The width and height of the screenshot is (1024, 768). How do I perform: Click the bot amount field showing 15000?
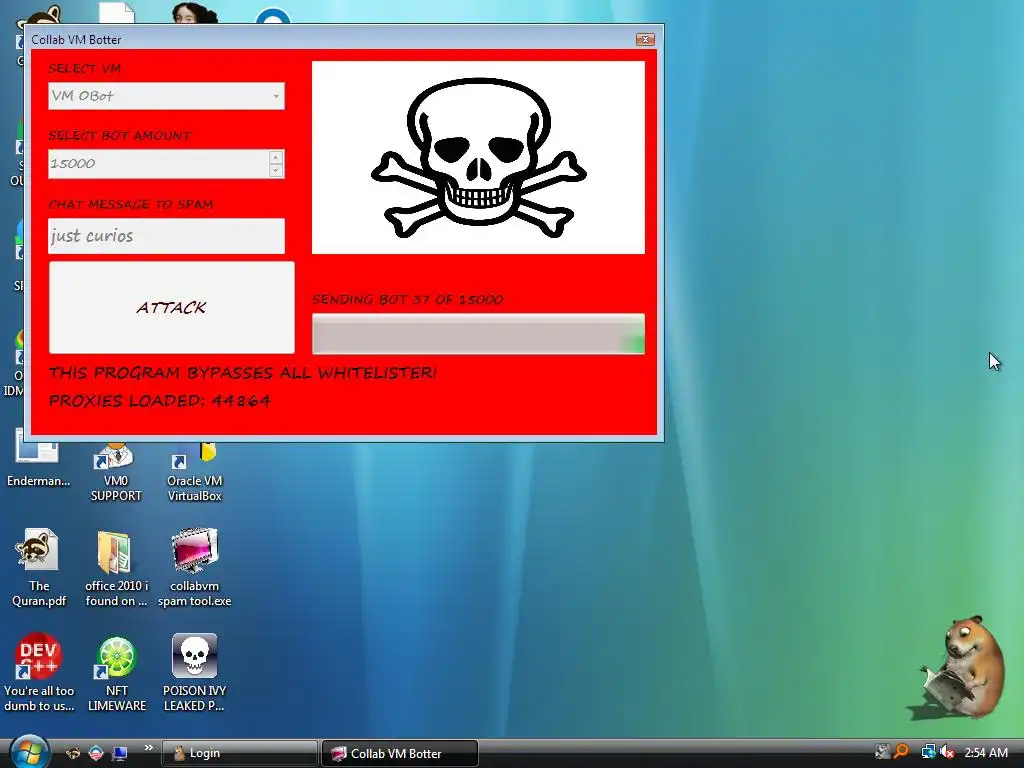point(159,164)
